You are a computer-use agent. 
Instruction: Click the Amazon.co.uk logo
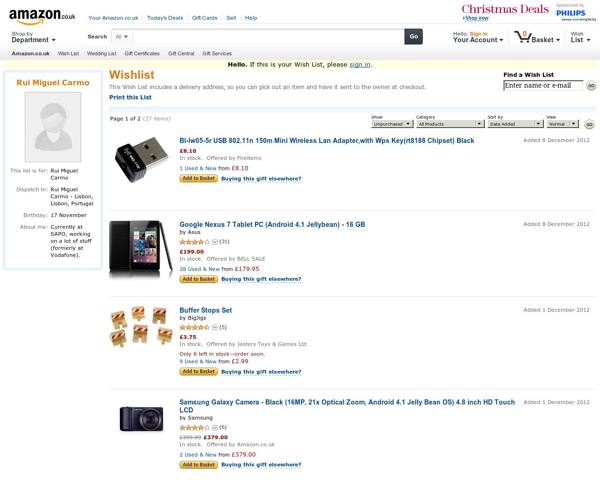(x=42, y=15)
